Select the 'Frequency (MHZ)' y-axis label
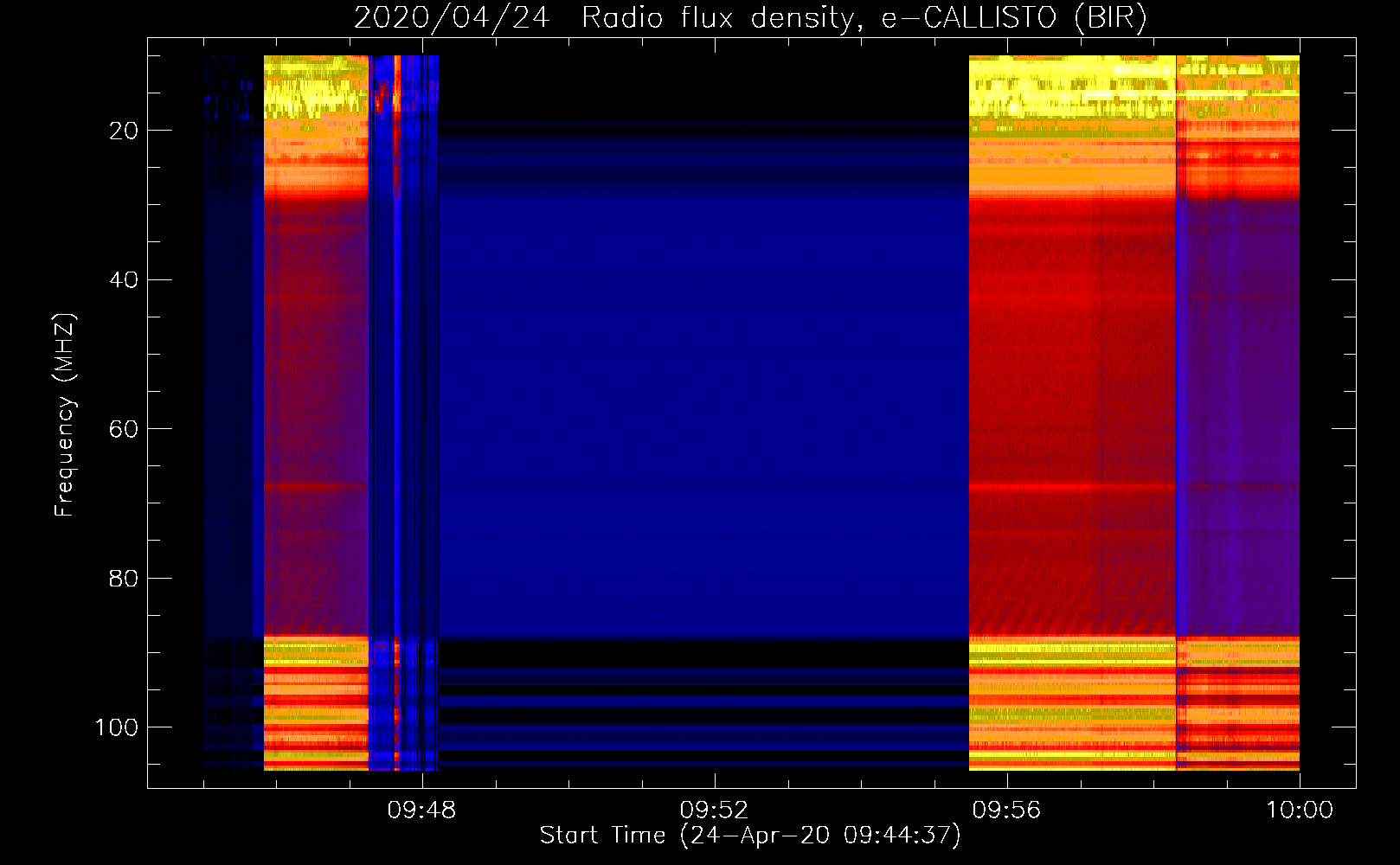Viewport: 1400px width, 865px height. 65,415
